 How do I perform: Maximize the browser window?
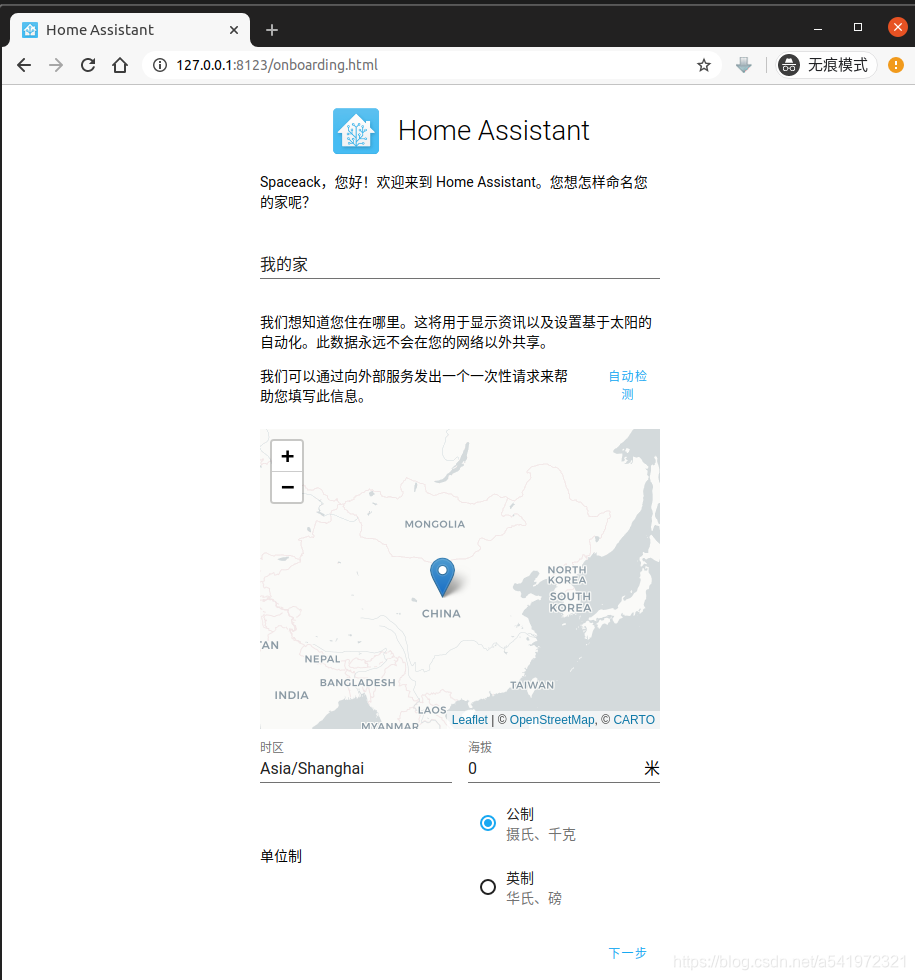pyautogui.click(x=858, y=28)
